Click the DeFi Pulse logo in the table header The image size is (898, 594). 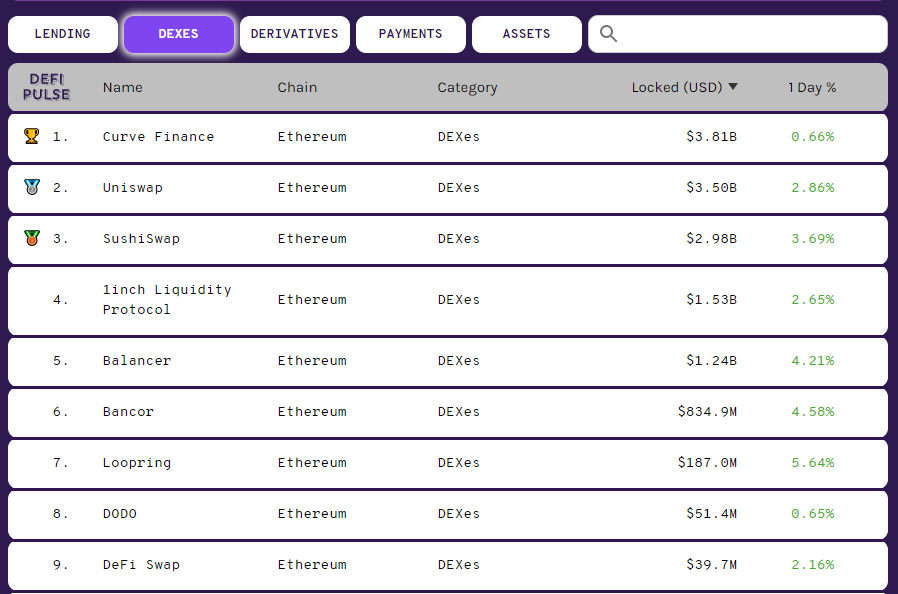pos(47,87)
